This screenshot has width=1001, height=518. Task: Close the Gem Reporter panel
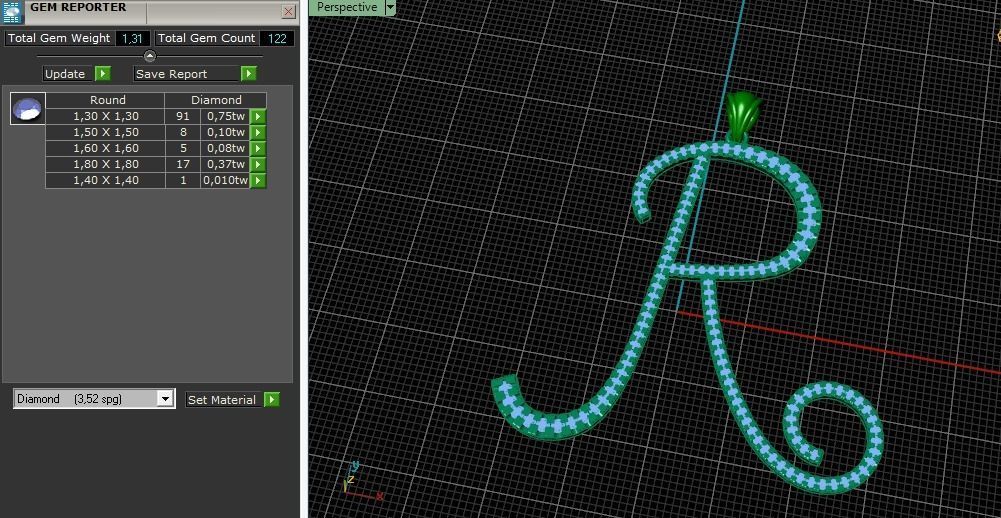pyautogui.click(x=289, y=11)
